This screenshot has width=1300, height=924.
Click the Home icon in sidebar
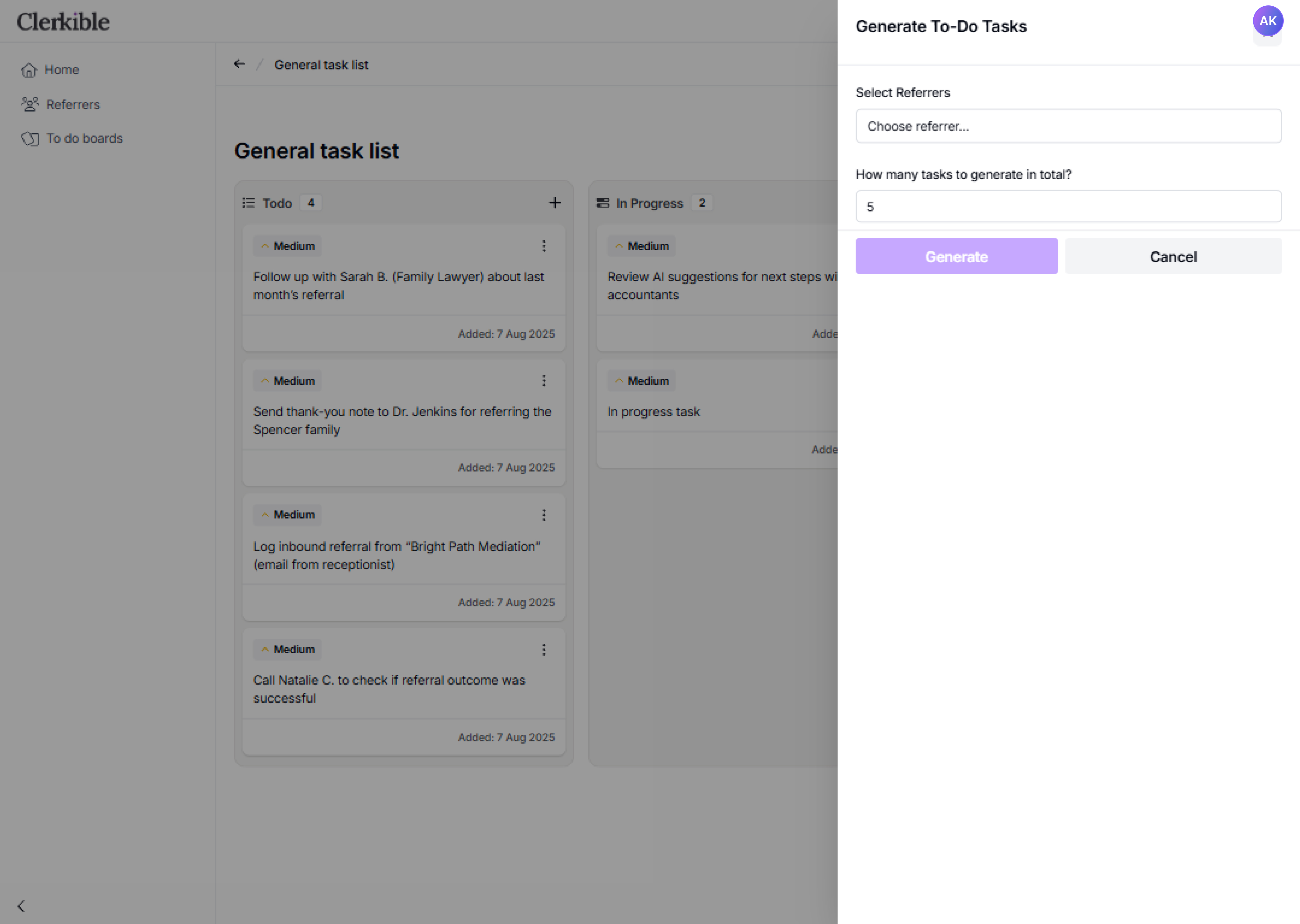click(29, 70)
